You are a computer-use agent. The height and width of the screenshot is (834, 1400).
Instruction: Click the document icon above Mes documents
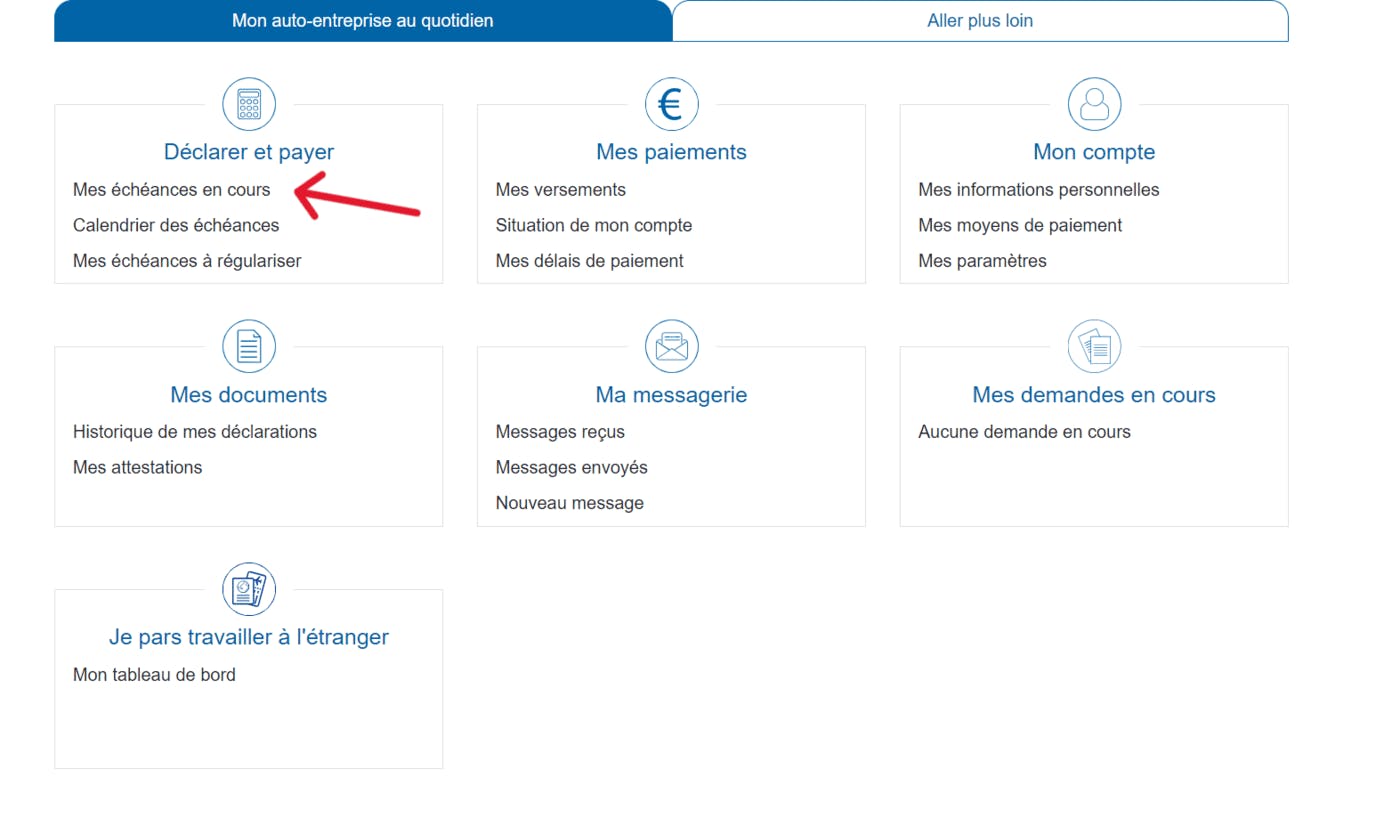click(248, 346)
